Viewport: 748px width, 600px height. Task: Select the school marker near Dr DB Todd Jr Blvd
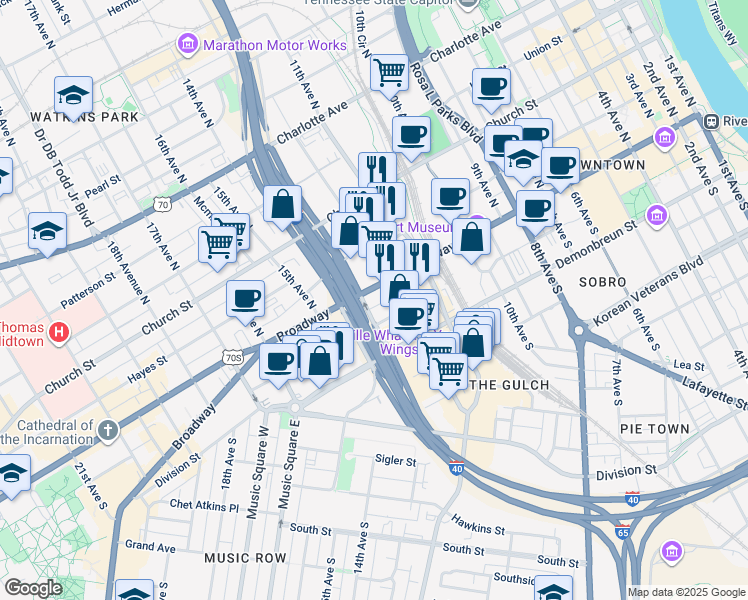pos(47,231)
